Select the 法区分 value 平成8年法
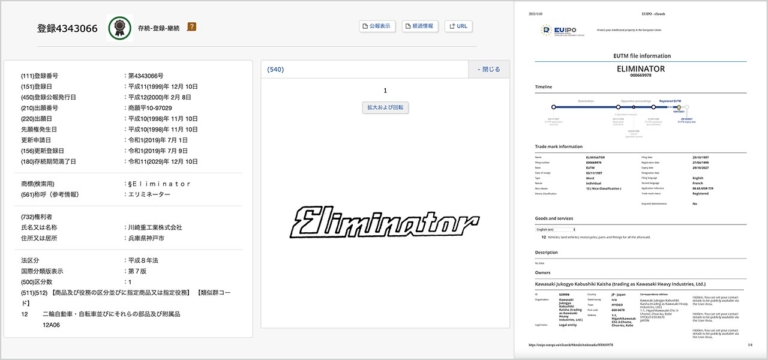Image resolution: width=768 pixels, height=360 pixels. [x=143, y=261]
